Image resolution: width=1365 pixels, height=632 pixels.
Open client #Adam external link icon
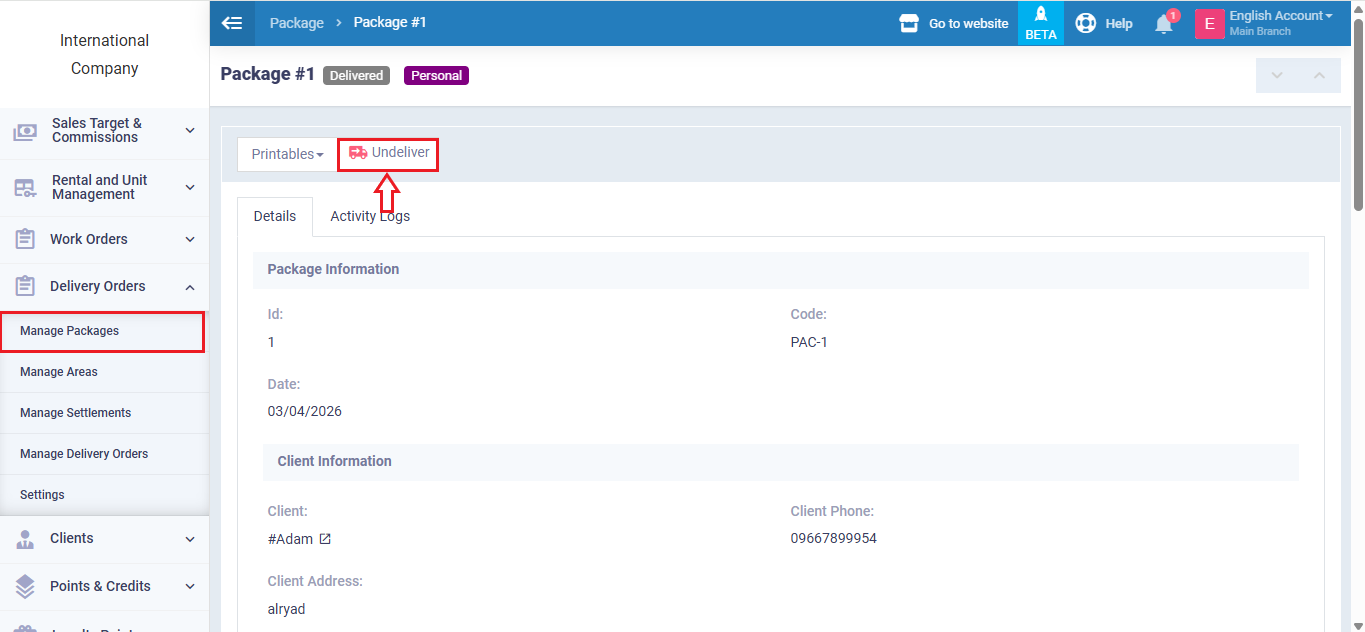(x=325, y=539)
